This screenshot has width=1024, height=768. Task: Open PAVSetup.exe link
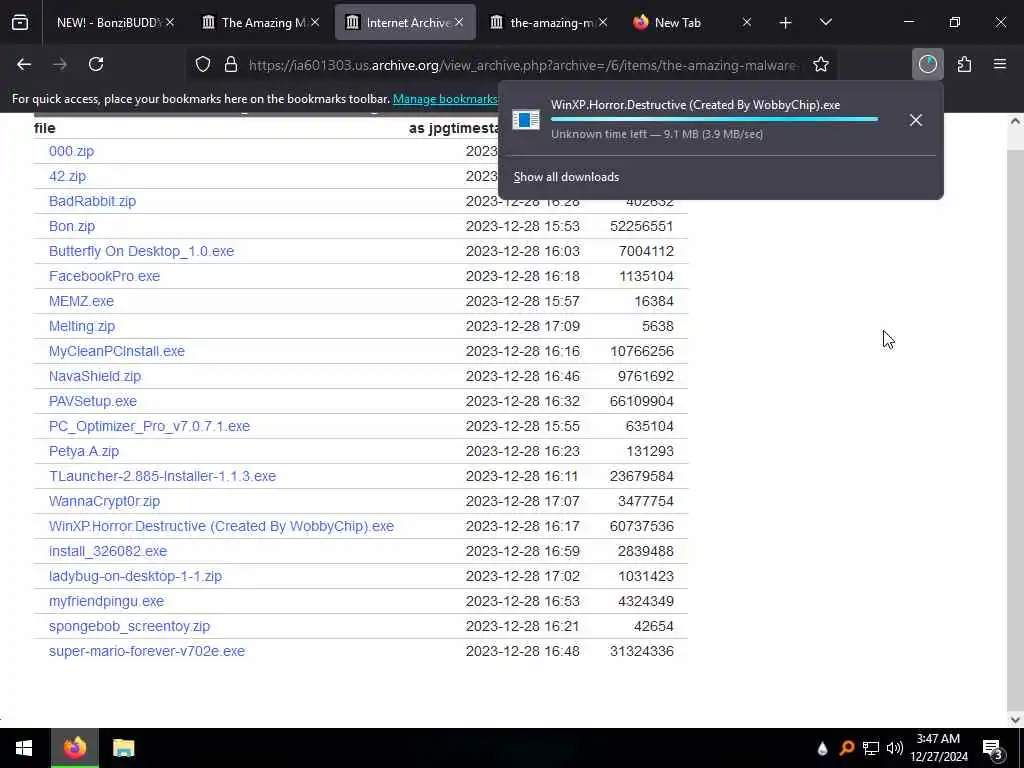pos(93,401)
